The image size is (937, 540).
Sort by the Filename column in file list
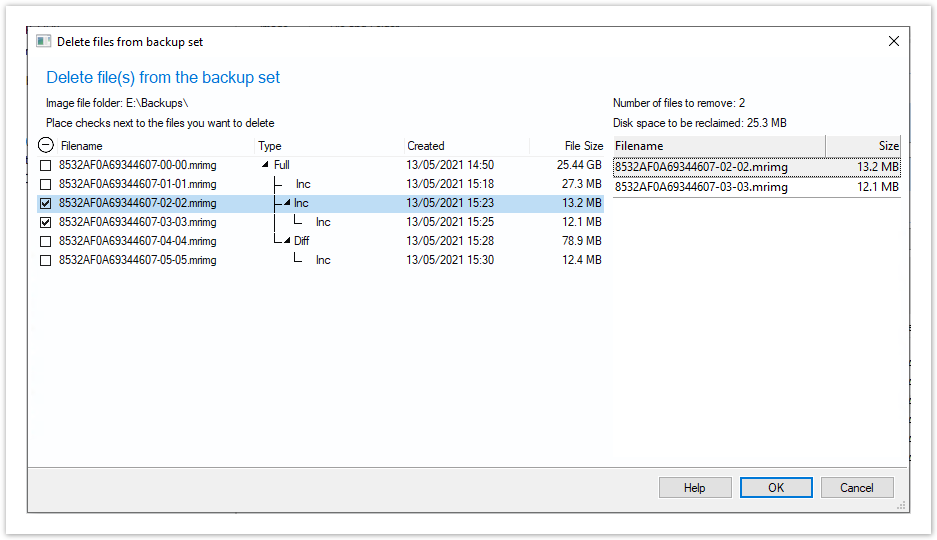tap(81, 146)
